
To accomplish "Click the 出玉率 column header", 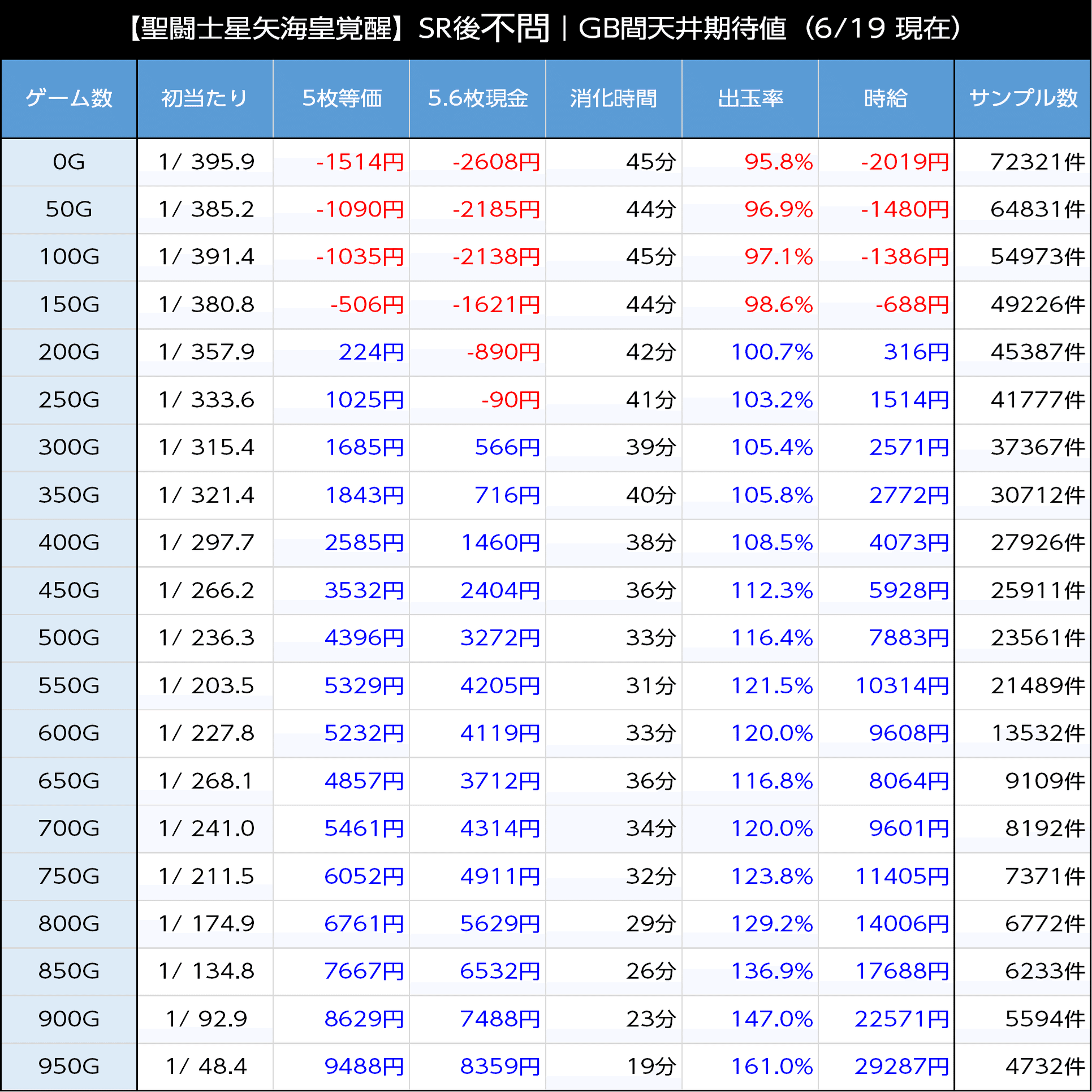I will click(x=750, y=98).
